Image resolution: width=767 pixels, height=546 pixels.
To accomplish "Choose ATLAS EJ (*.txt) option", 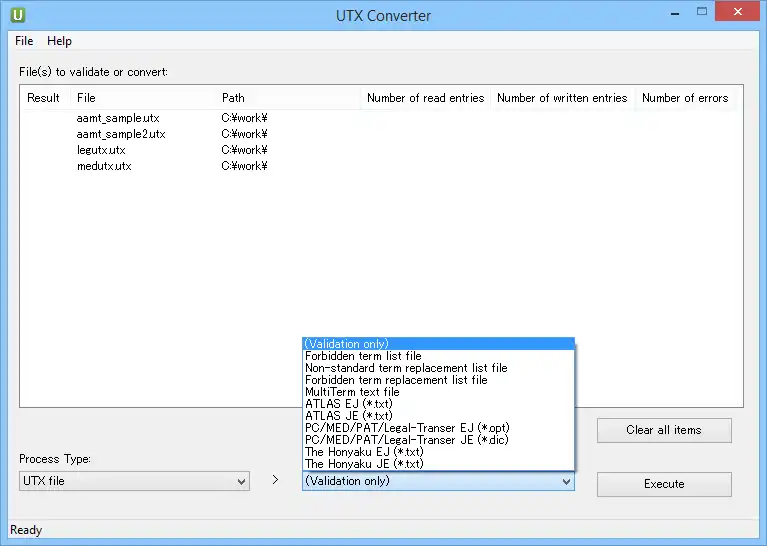I will click(438, 404).
